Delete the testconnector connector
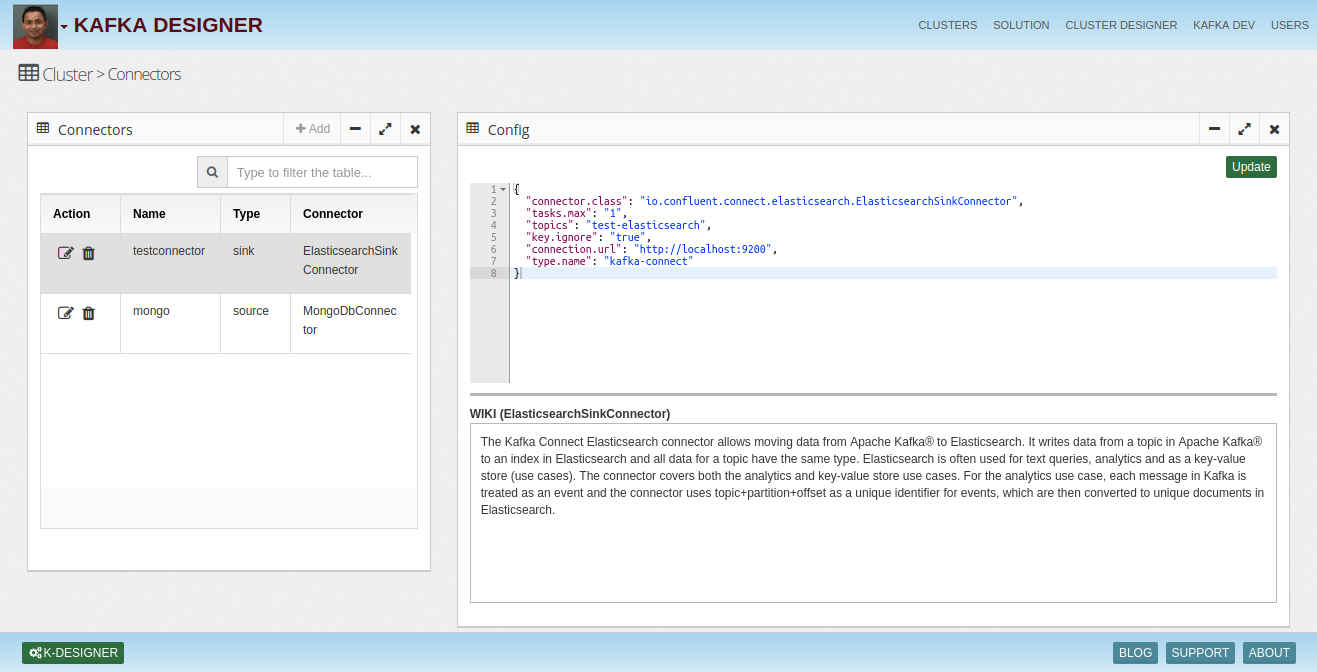Image resolution: width=1317 pixels, height=672 pixels. click(x=88, y=254)
